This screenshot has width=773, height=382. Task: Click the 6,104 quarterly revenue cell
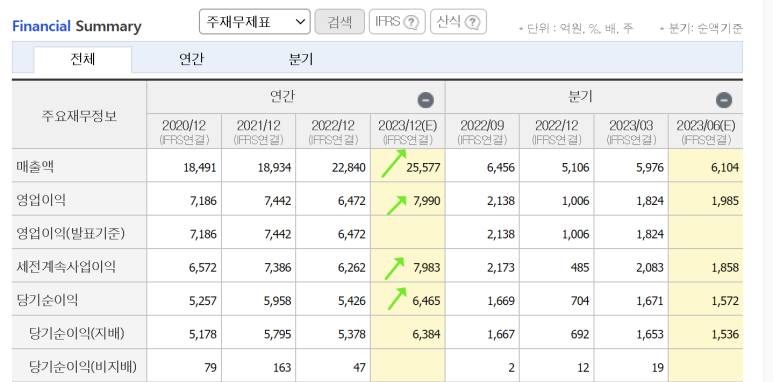(706, 167)
